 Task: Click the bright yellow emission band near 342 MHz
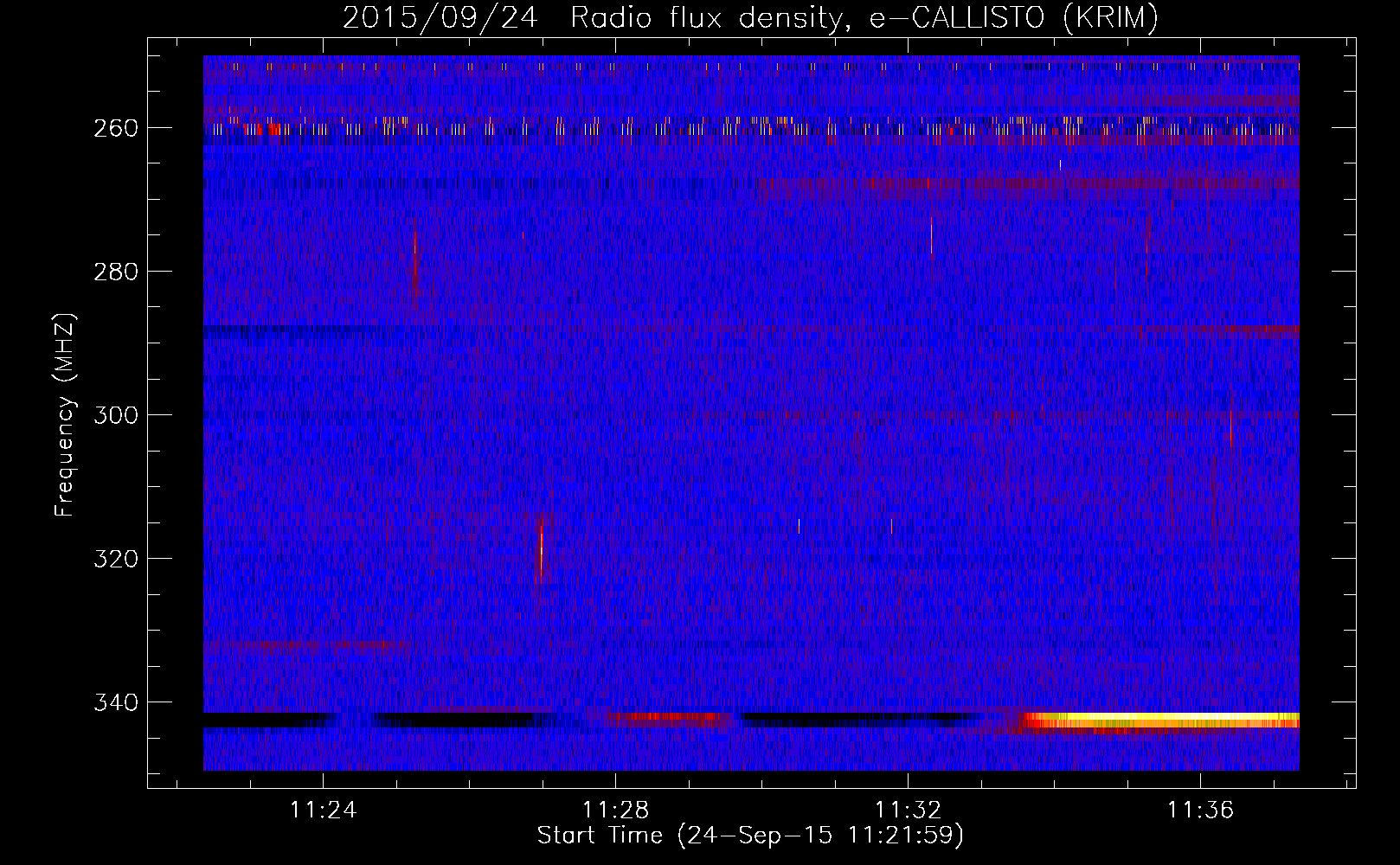pyautogui.click(x=1161, y=720)
